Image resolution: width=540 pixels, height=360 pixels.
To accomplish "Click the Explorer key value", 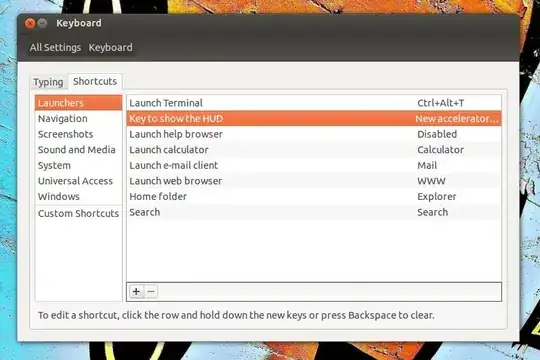I will [x=437, y=197].
